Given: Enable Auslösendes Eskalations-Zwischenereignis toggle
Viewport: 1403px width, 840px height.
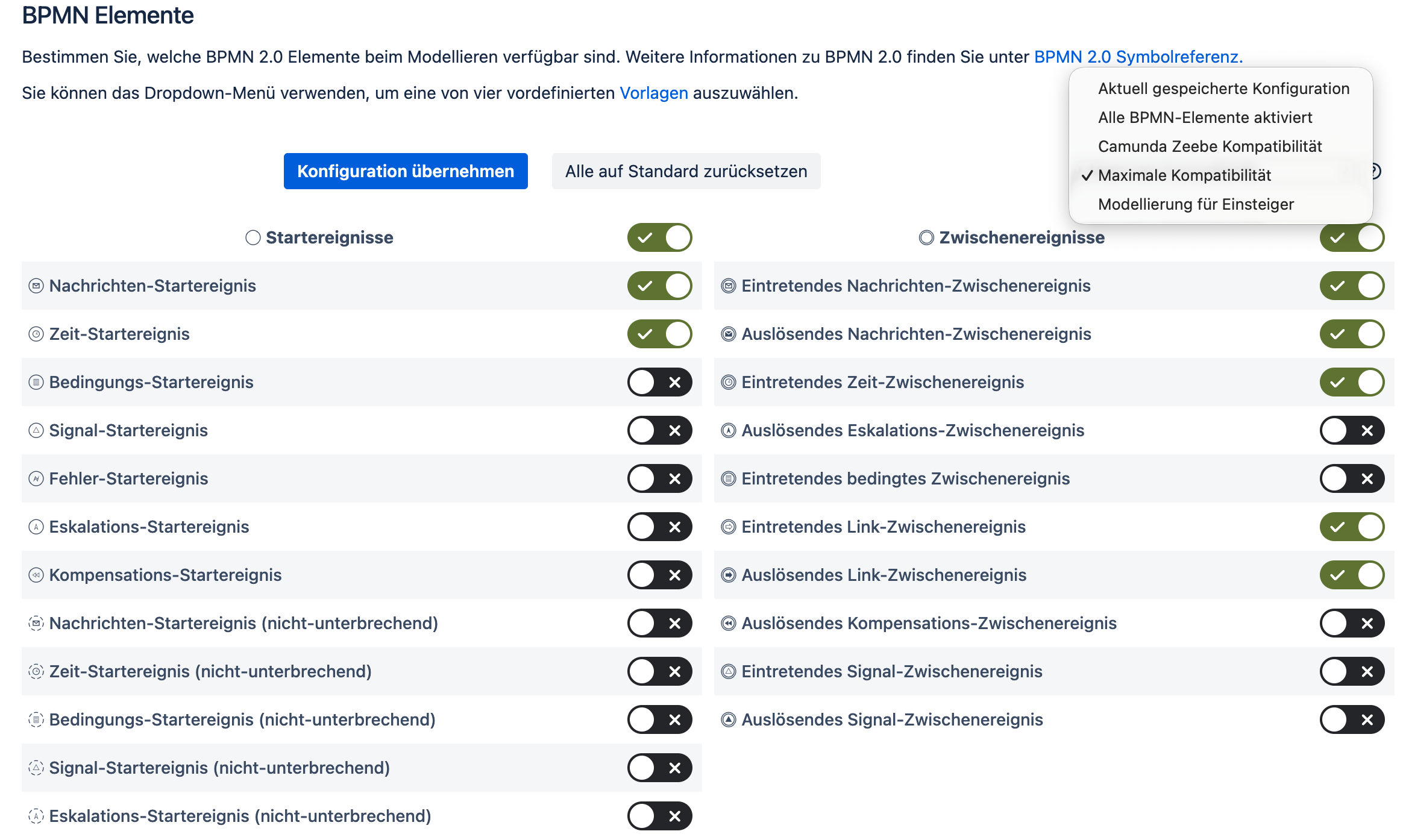Looking at the screenshot, I should 1352,430.
